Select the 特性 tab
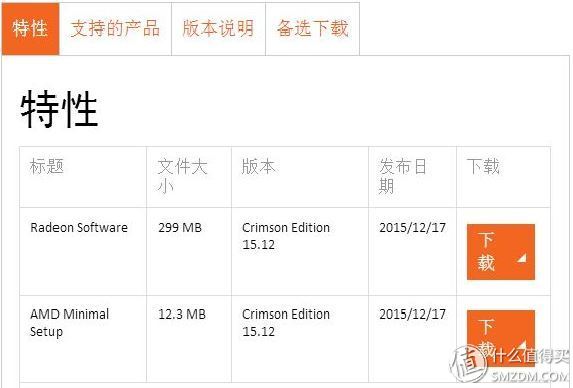 pyautogui.click(x=30, y=29)
